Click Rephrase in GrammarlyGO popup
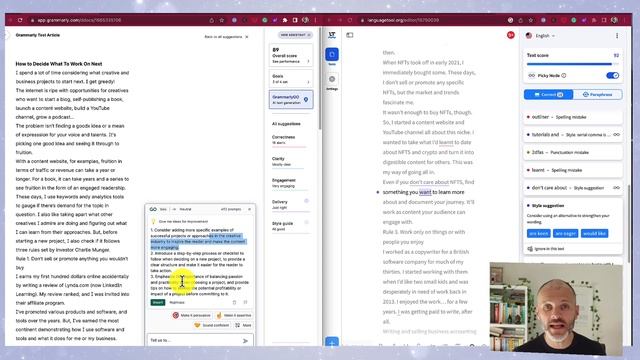The width and height of the screenshot is (640, 360). pos(177,302)
